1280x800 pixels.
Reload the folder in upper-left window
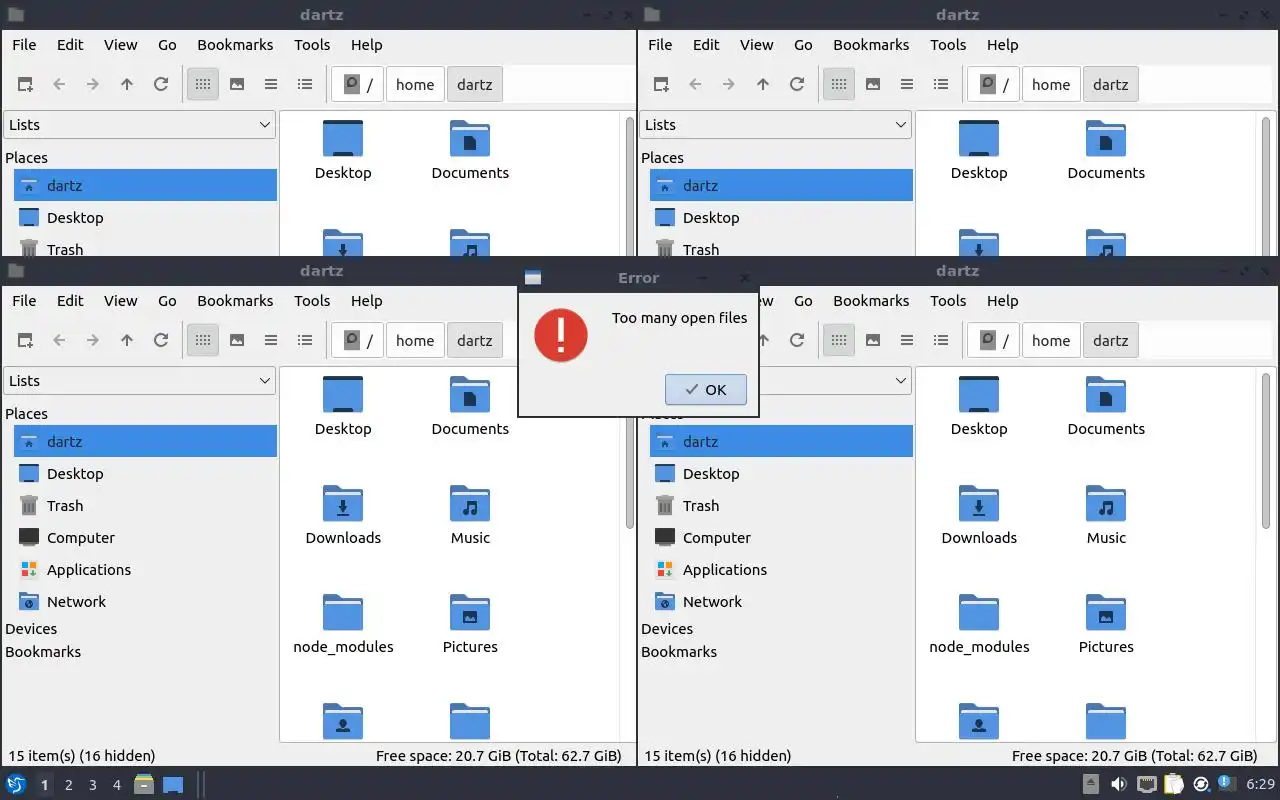click(161, 85)
